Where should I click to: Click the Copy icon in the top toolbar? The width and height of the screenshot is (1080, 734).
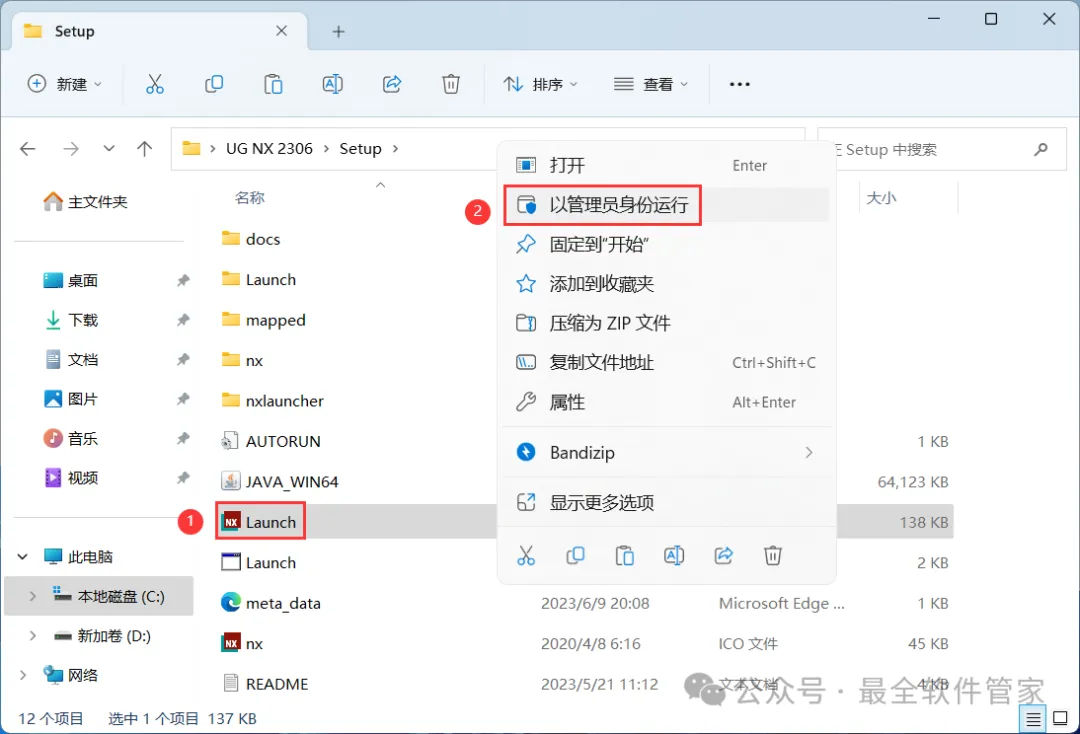pos(214,84)
